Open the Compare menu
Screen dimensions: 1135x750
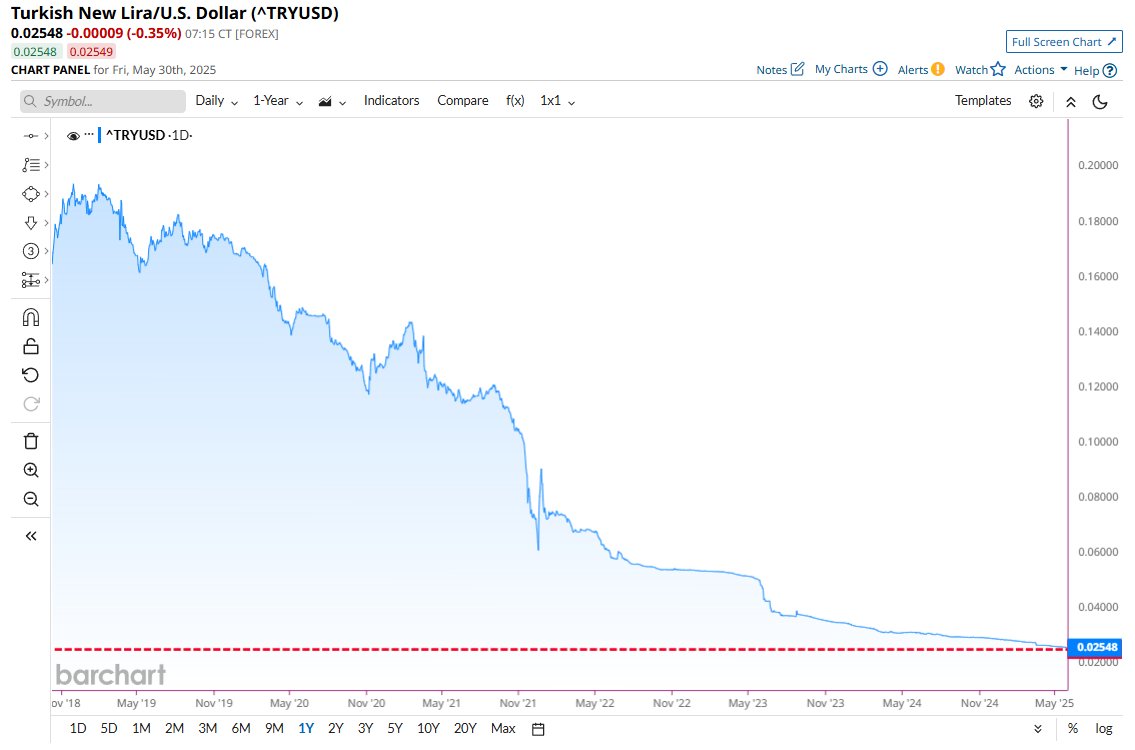coord(463,101)
